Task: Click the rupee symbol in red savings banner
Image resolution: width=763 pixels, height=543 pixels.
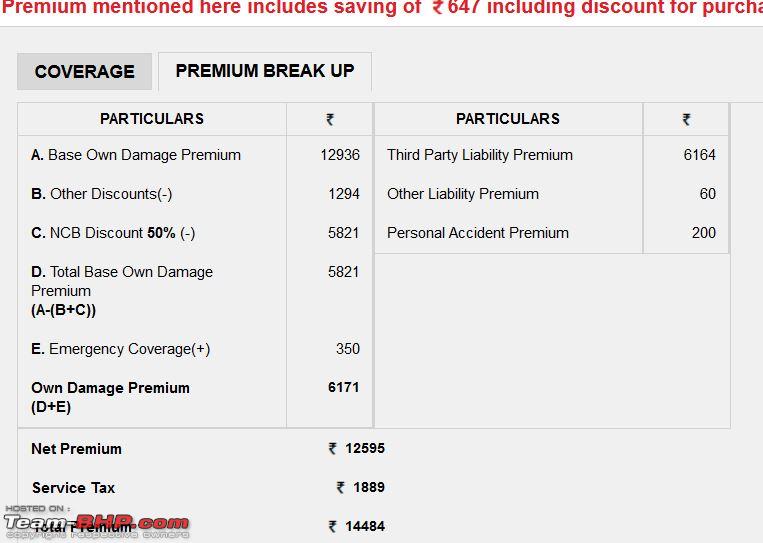Action: 438,7
